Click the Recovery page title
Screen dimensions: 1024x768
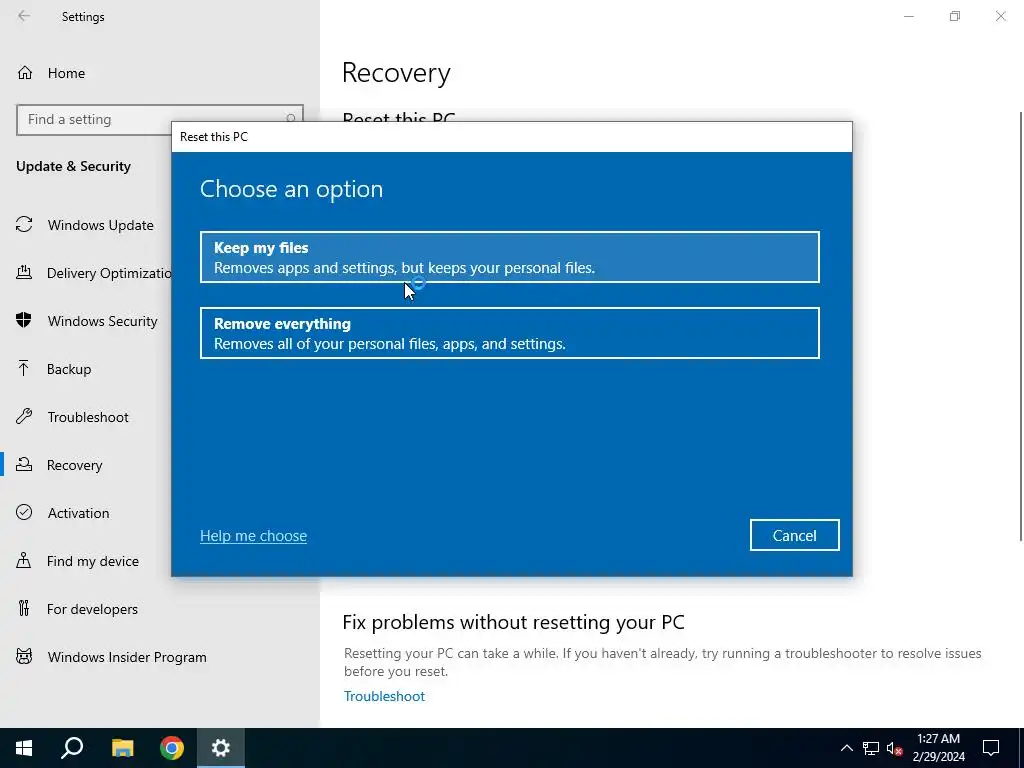396,72
